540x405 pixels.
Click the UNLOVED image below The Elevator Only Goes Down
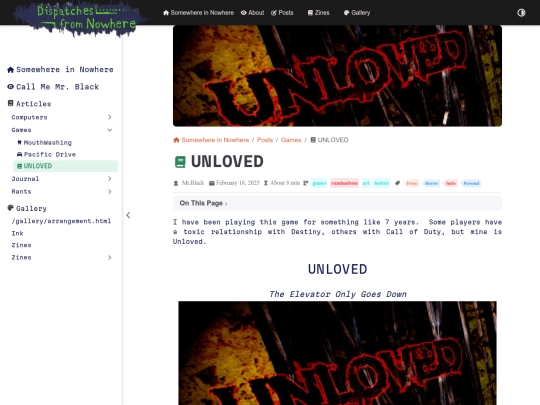tap(337, 353)
